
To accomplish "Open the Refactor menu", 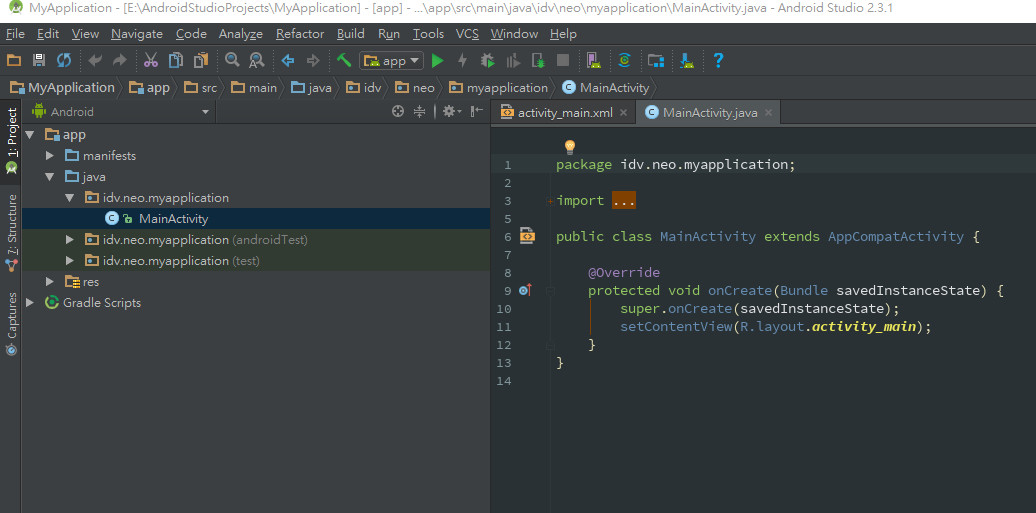I will point(300,34).
